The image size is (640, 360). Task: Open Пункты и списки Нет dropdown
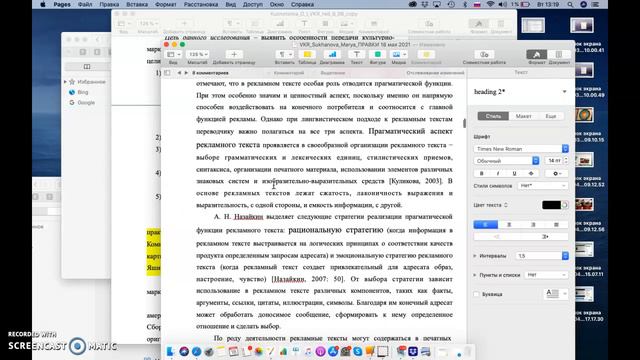546,275
